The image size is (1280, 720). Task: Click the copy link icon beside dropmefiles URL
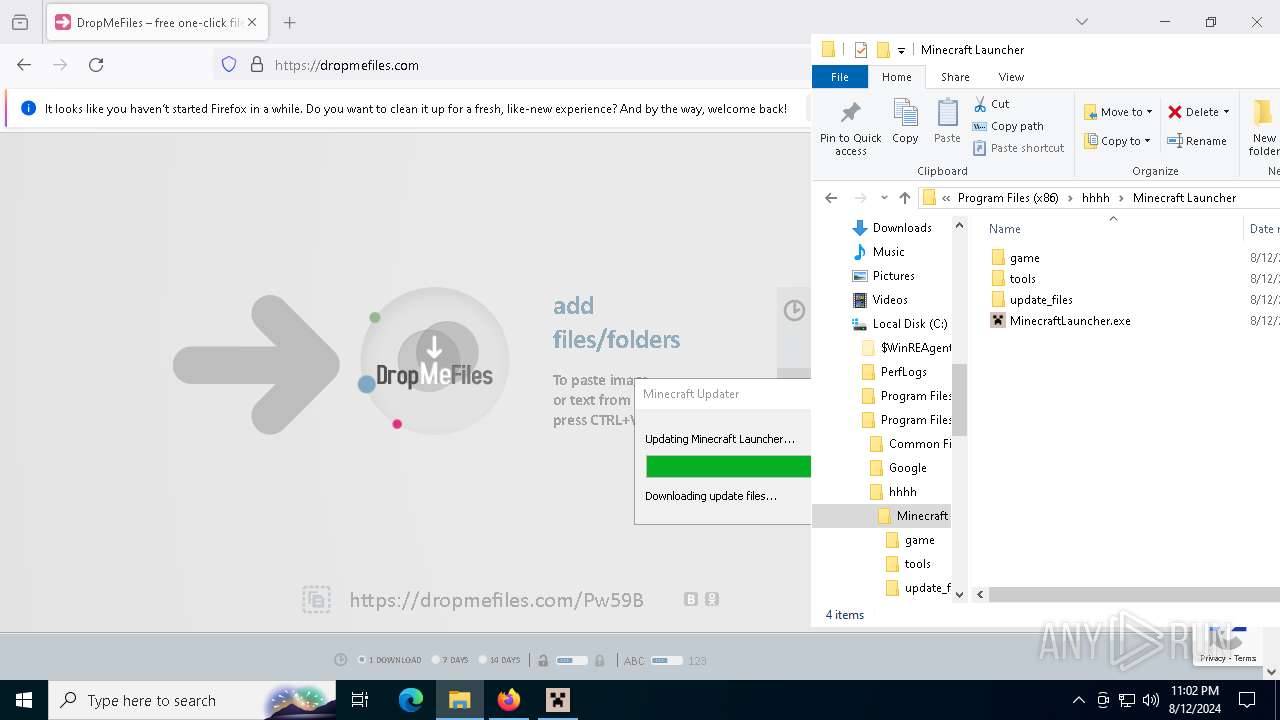tap(316, 600)
